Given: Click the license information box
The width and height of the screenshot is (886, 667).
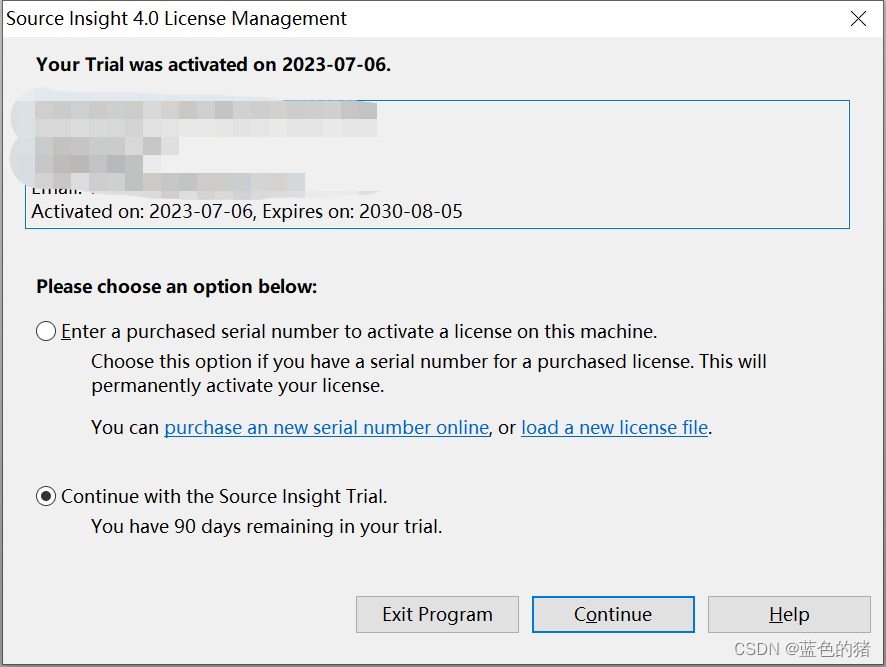Looking at the screenshot, I should (x=437, y=160).
